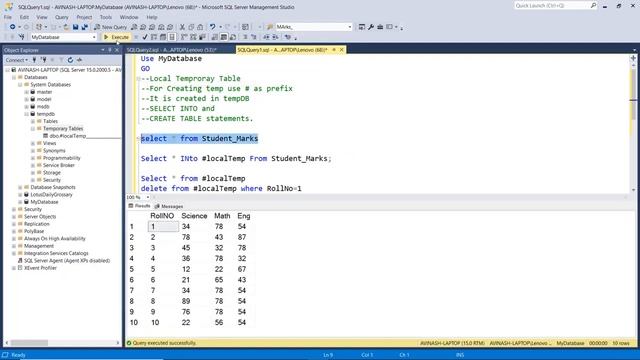Click the Math column header in results
Screen dimensions: 640x360
point(222,216)
